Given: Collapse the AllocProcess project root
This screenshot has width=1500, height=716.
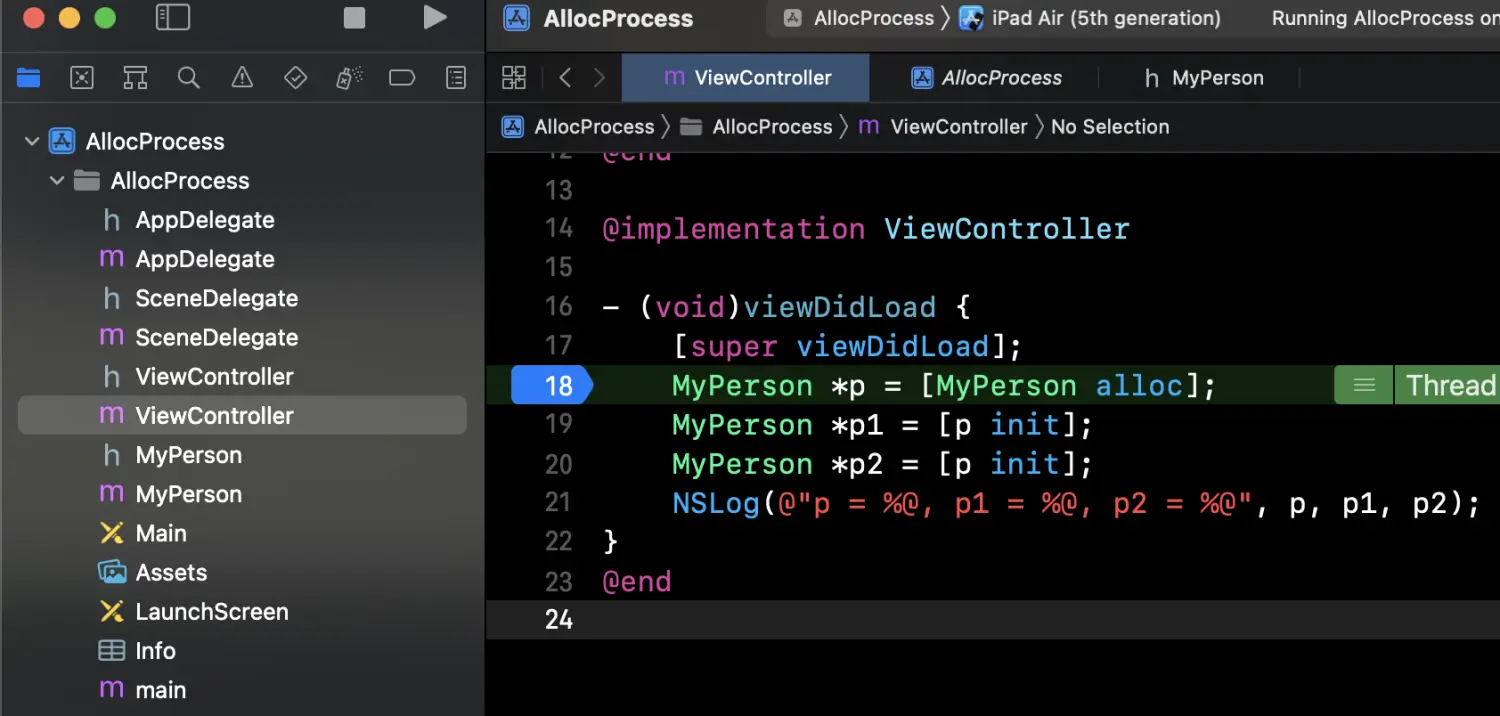Looking at the screenshot, I should click(x=31, y=142).
